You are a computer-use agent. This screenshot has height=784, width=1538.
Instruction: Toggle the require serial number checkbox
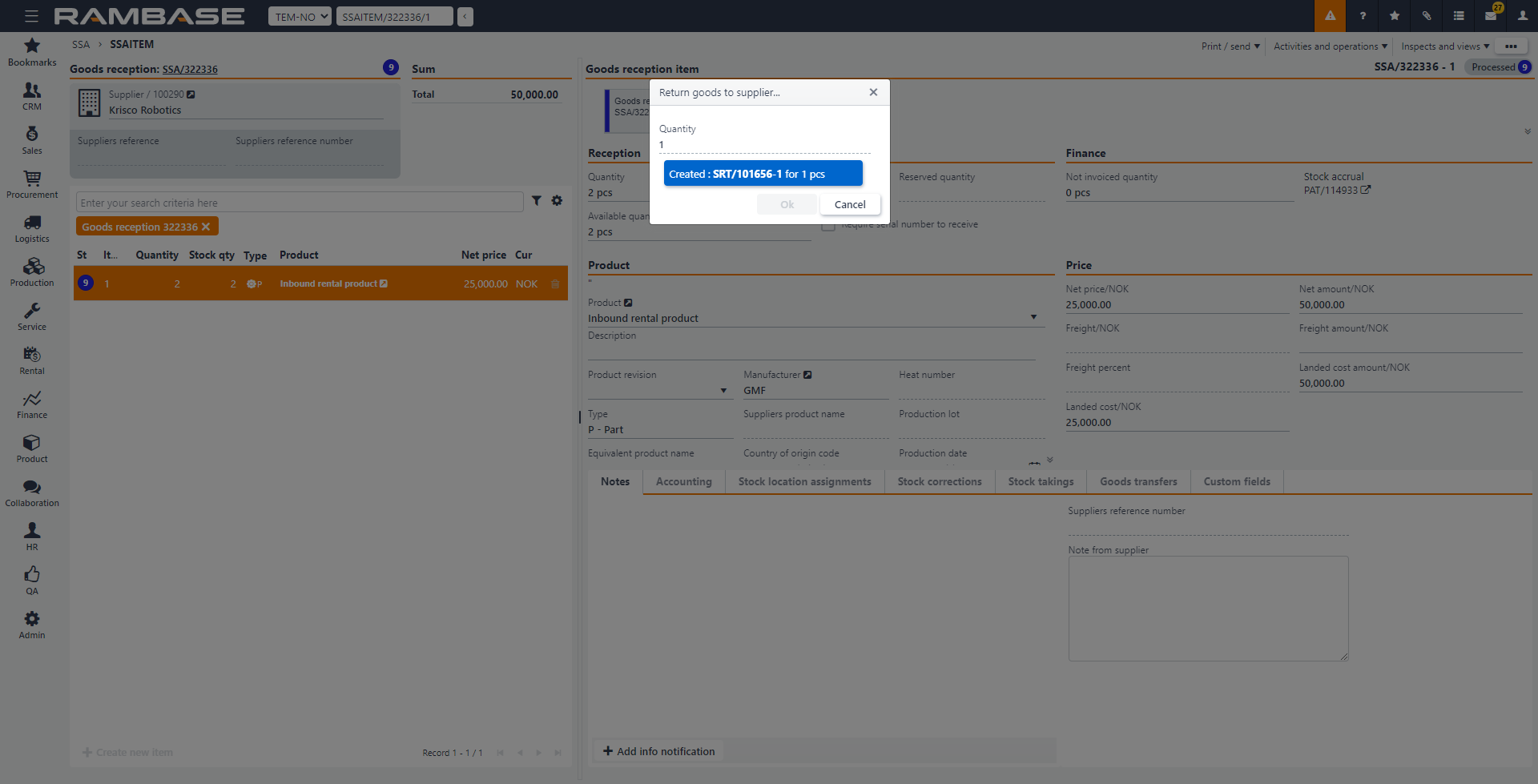click(828, 225)
